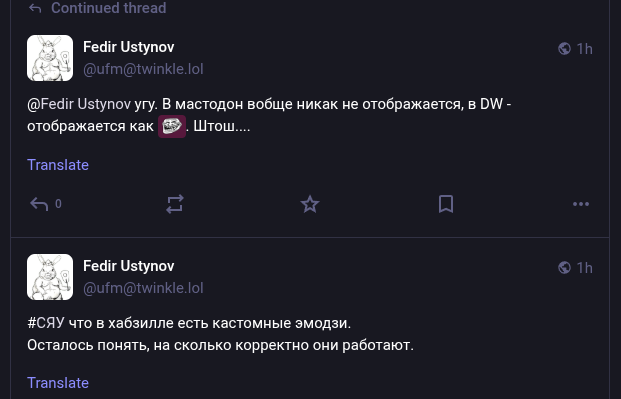Open the Continued thread link
Screen dimensions: 621x399
(x=109, y=8)
